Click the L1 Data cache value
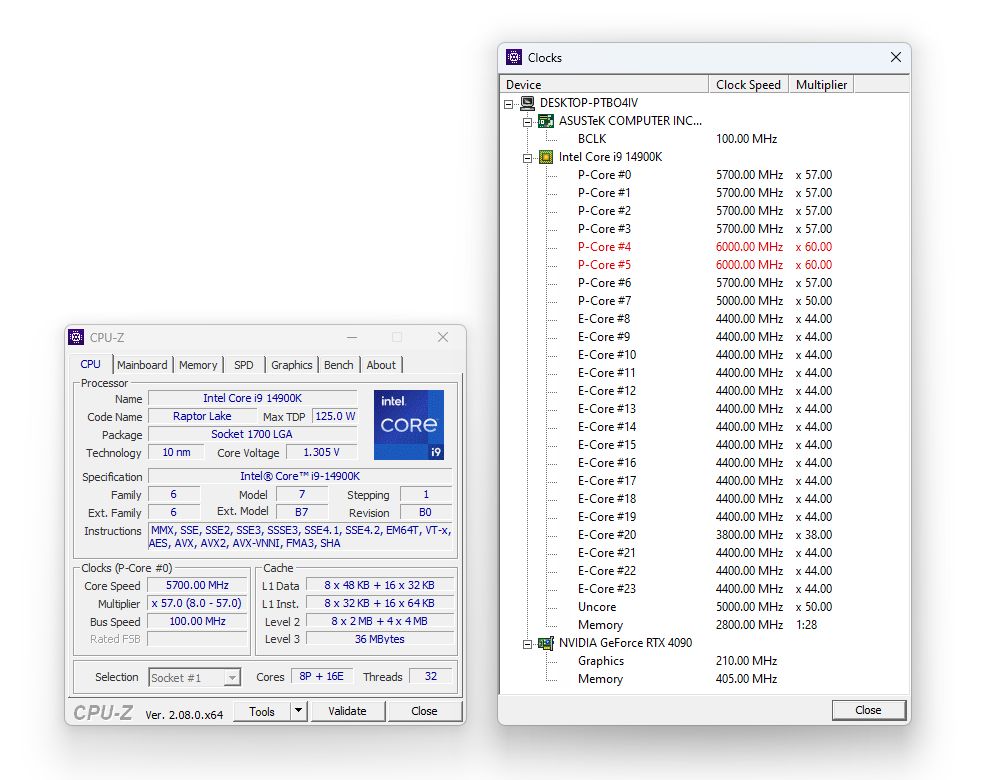 point(379,585)
